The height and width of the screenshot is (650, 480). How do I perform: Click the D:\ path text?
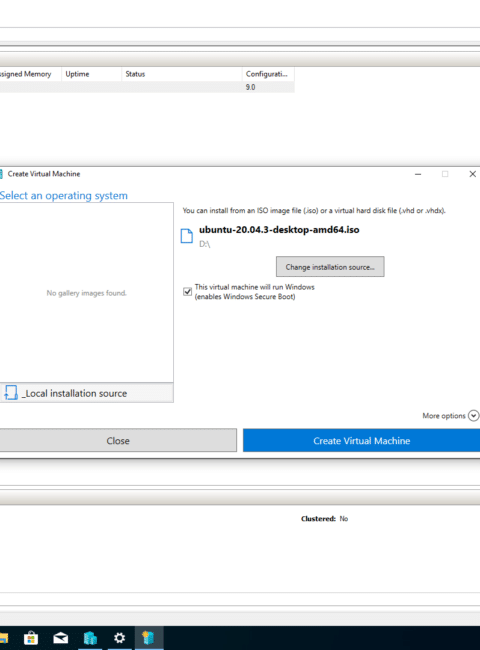pyautogui.click(x=204, y=244)
